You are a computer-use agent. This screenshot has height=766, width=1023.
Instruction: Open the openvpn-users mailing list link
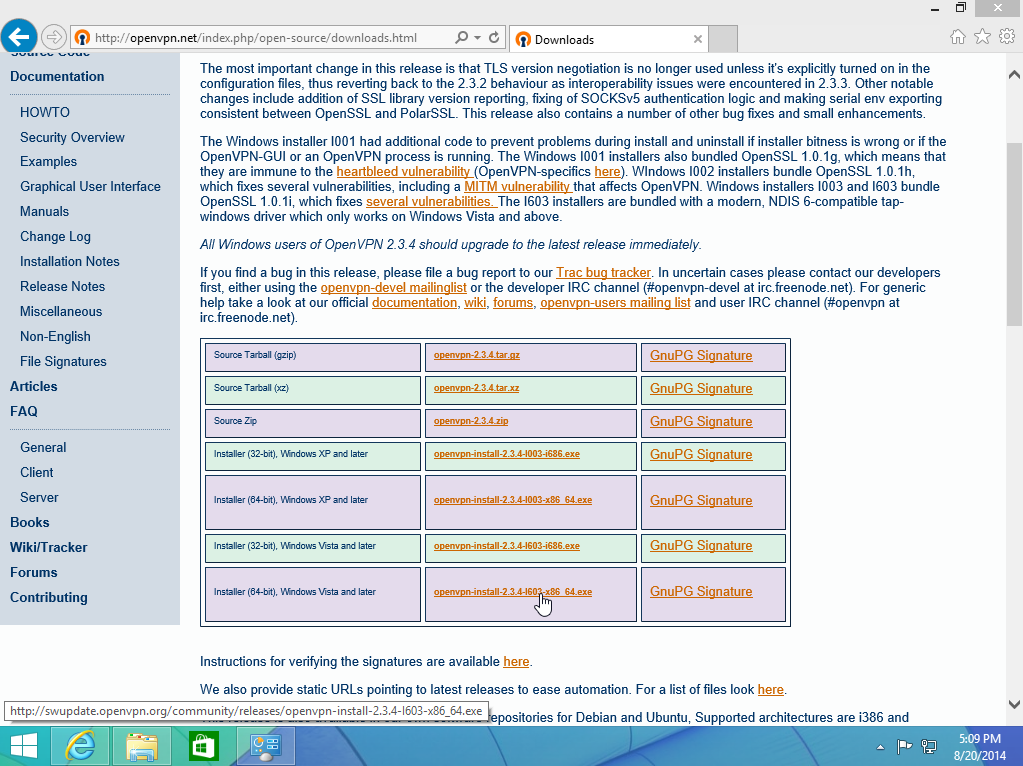(x=615, y=303)
